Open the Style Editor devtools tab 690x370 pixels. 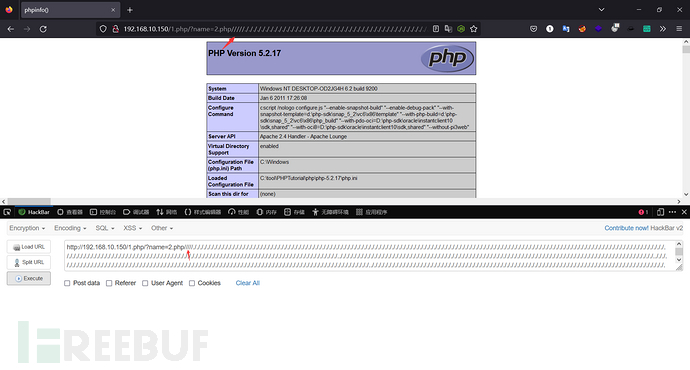[x=203, y=212]
